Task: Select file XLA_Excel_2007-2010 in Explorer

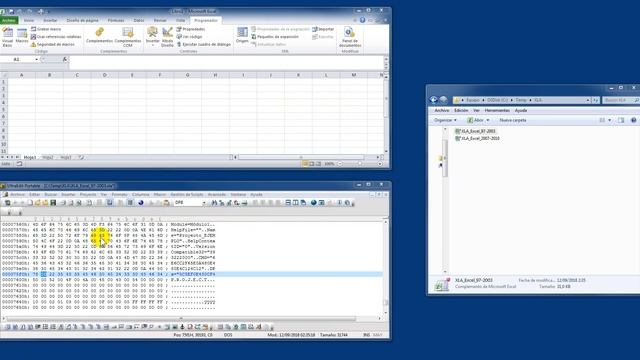Action: point(477,138)
